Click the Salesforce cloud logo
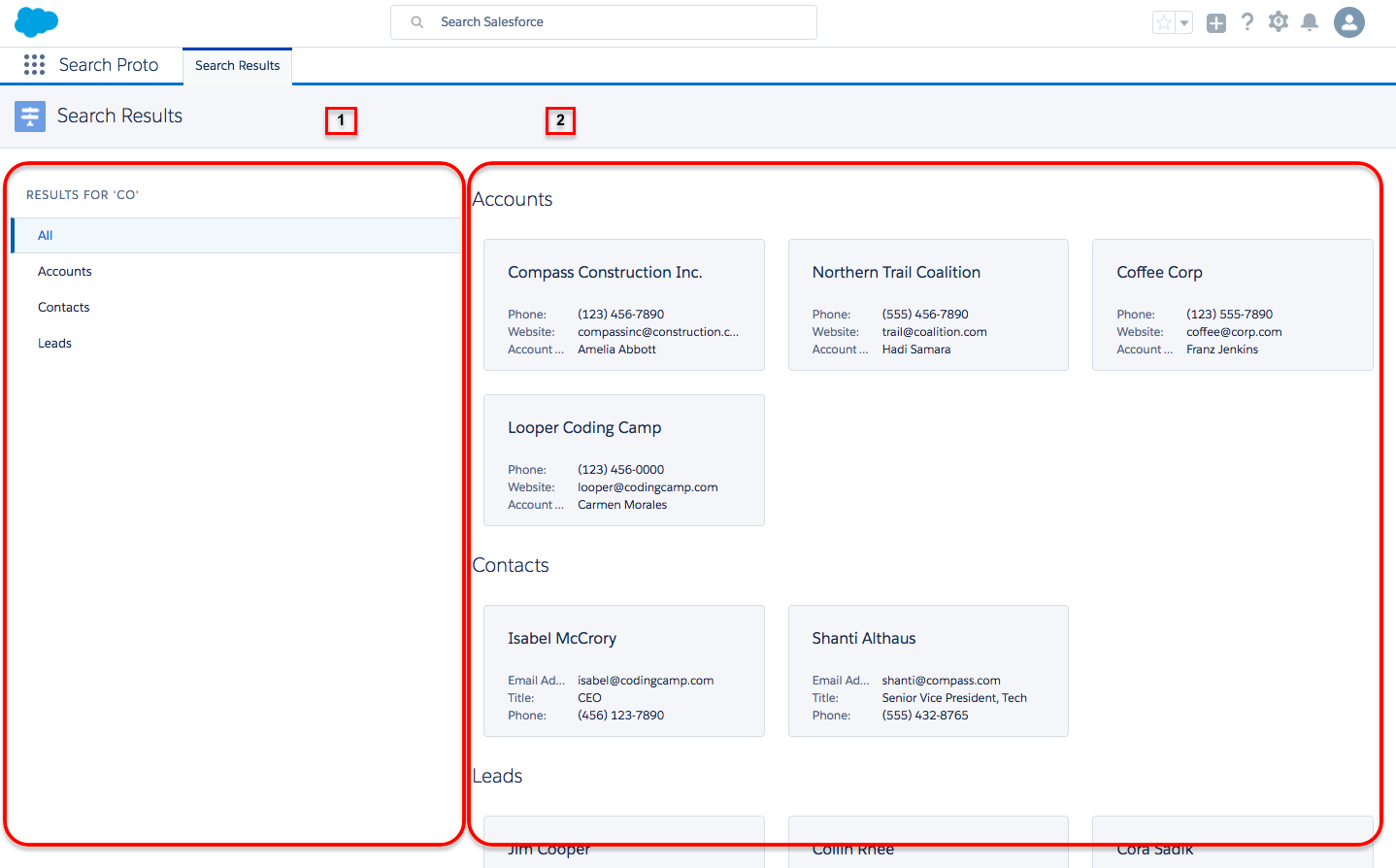Screen dimensions: 1396x868 [36, 21]
